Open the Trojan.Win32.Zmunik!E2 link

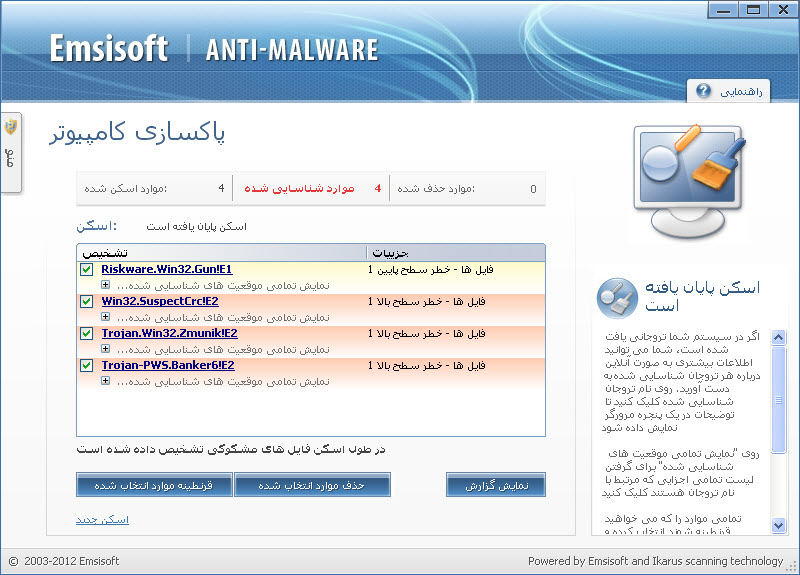tap(169, 334)
